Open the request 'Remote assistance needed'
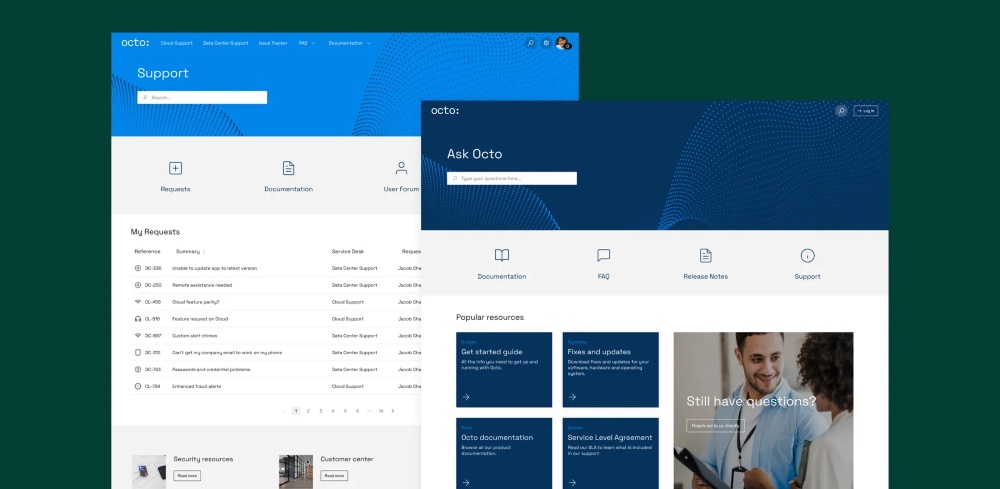 (x=202, y=285)
